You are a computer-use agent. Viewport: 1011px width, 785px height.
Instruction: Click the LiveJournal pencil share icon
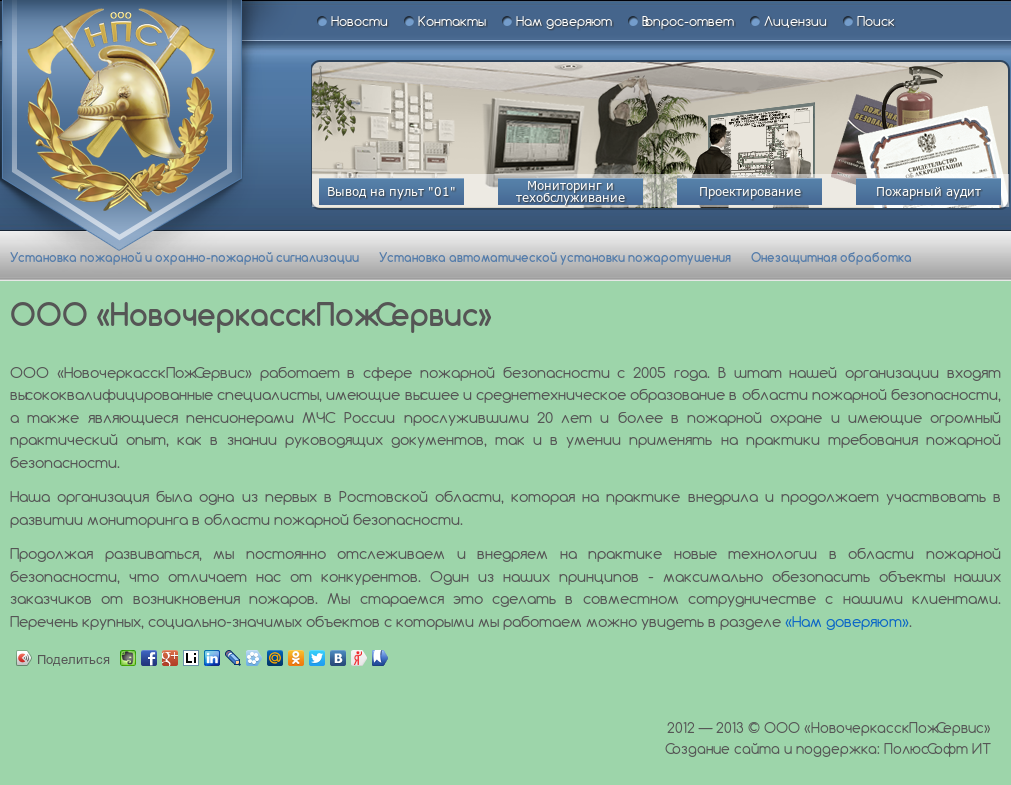click(233, 658)
